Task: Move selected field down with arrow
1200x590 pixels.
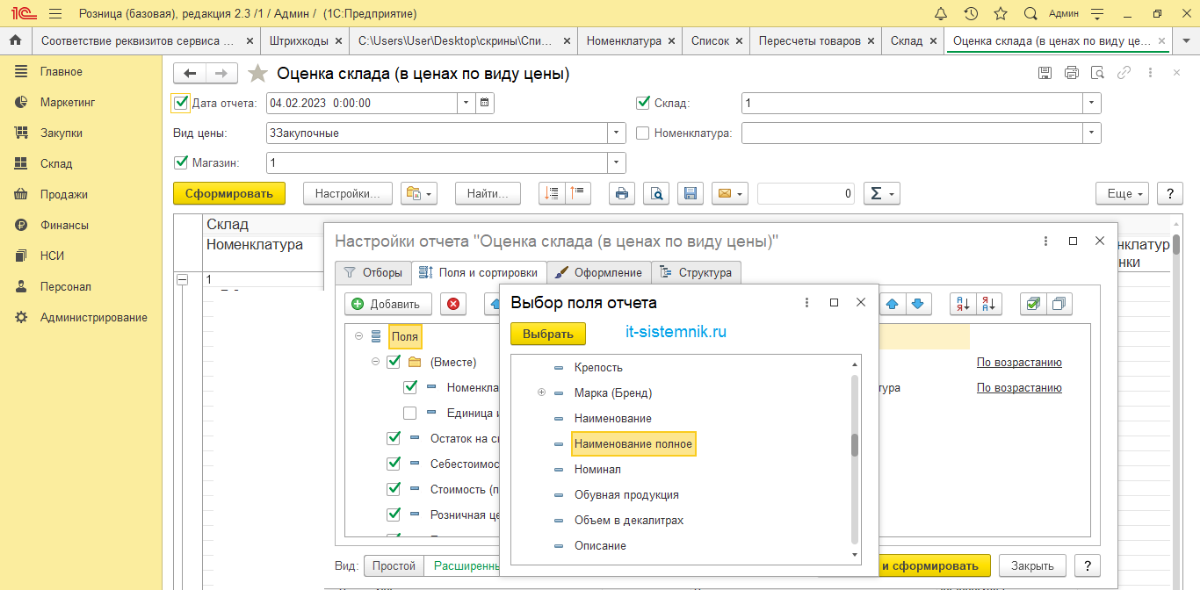Action: pos(917,303)
